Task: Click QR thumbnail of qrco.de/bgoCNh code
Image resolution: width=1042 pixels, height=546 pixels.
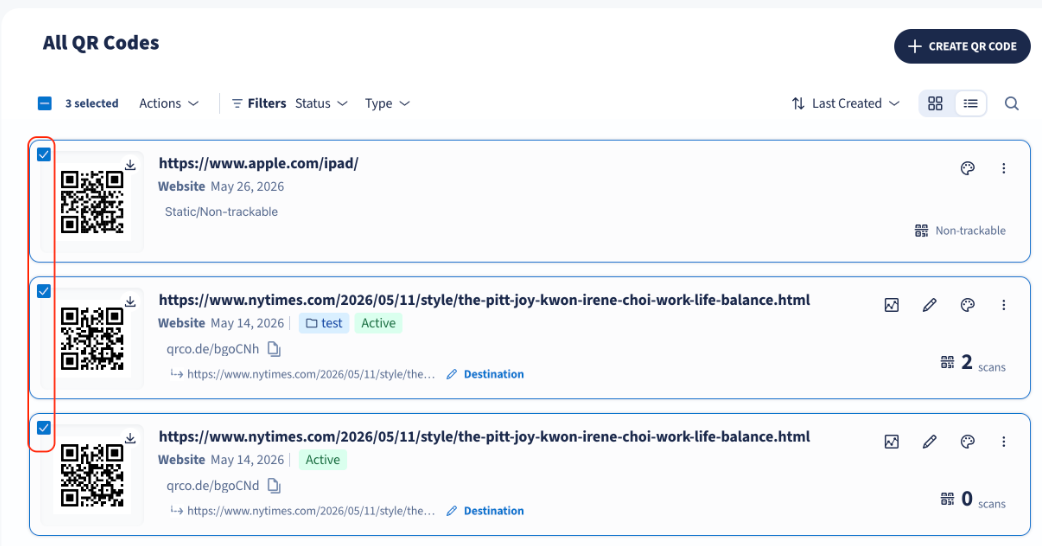Action: 92,339
